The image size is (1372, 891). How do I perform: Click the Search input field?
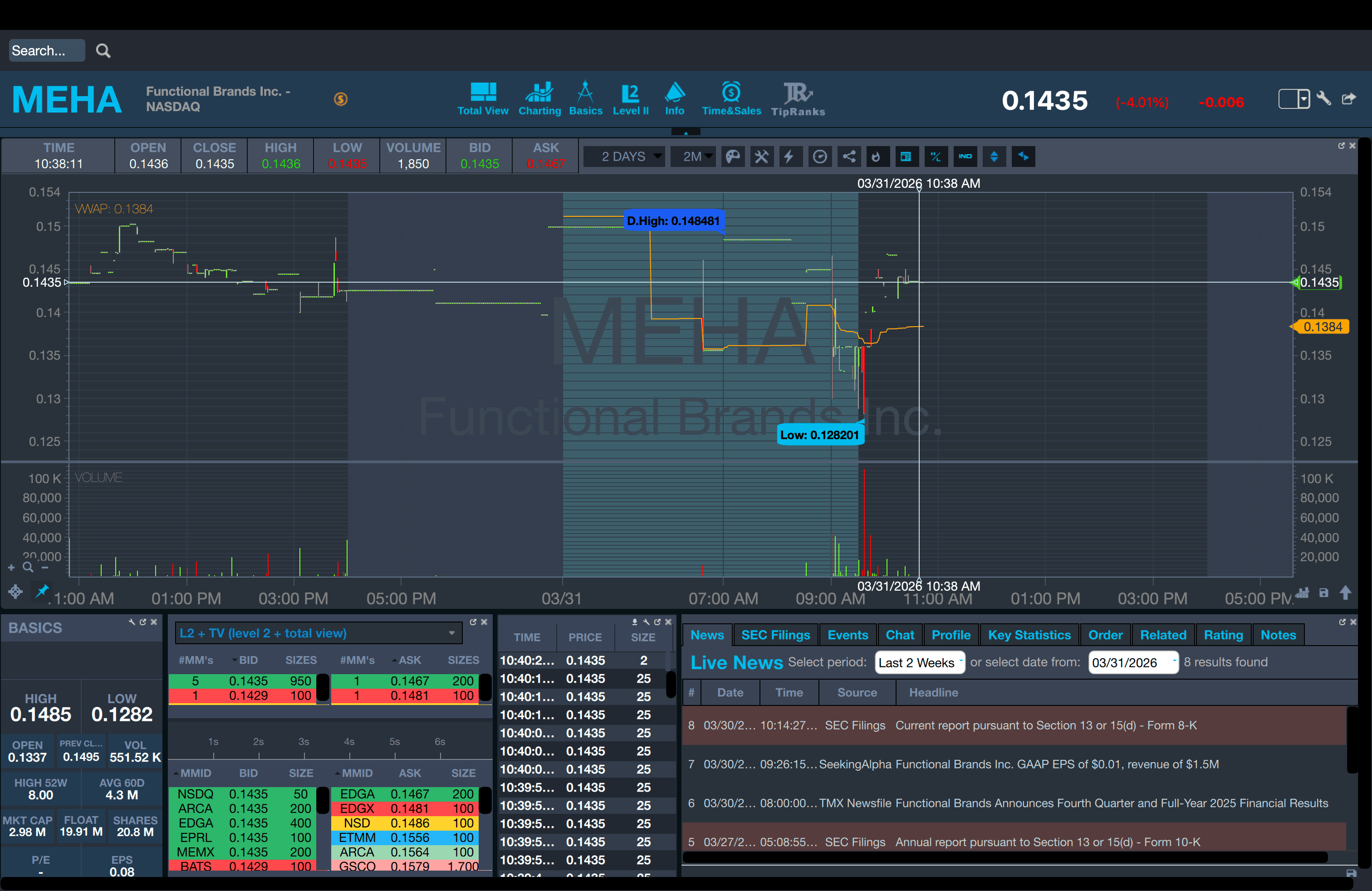point(47,51)
